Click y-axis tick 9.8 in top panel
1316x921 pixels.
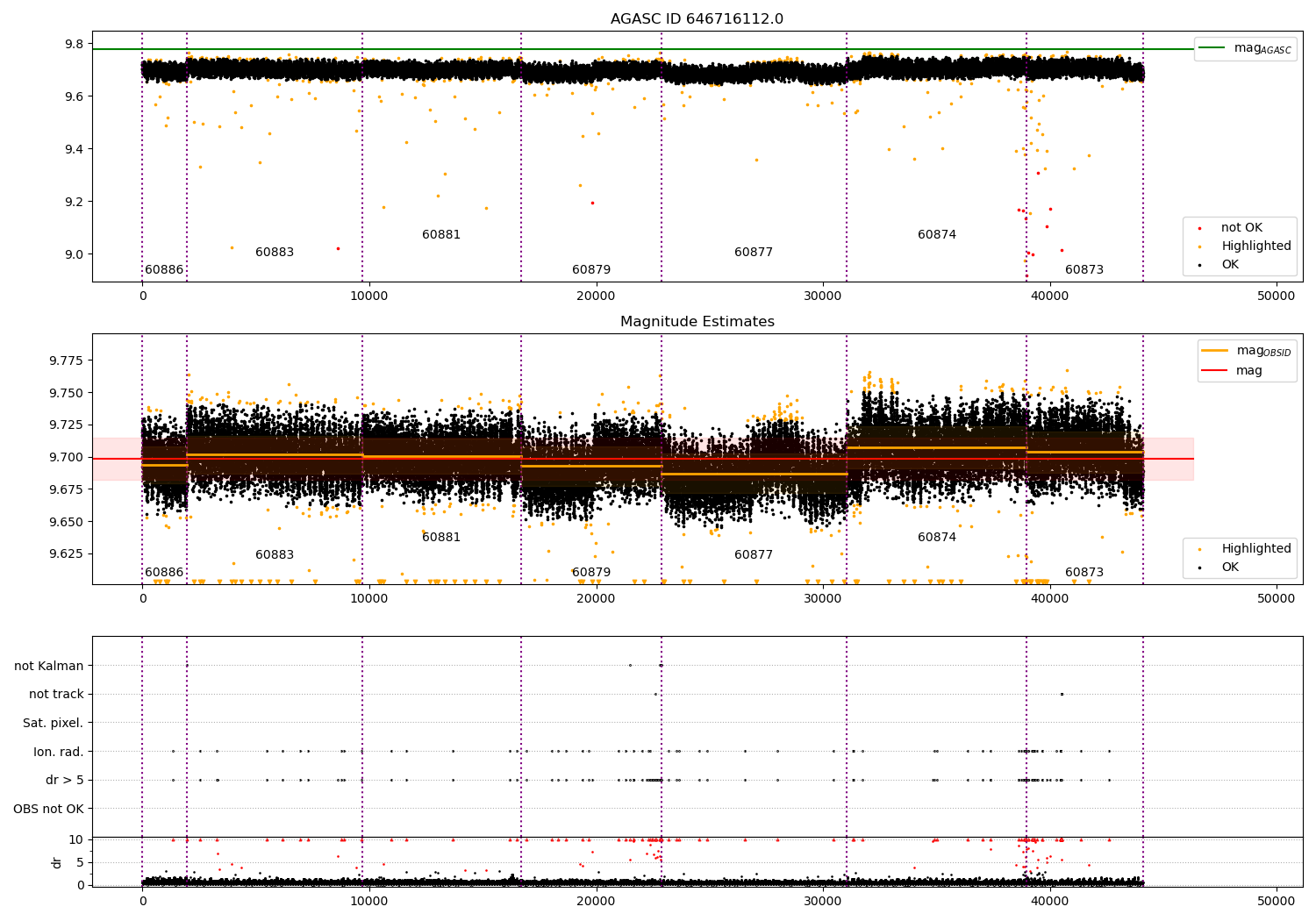click(x=75, y=45)
